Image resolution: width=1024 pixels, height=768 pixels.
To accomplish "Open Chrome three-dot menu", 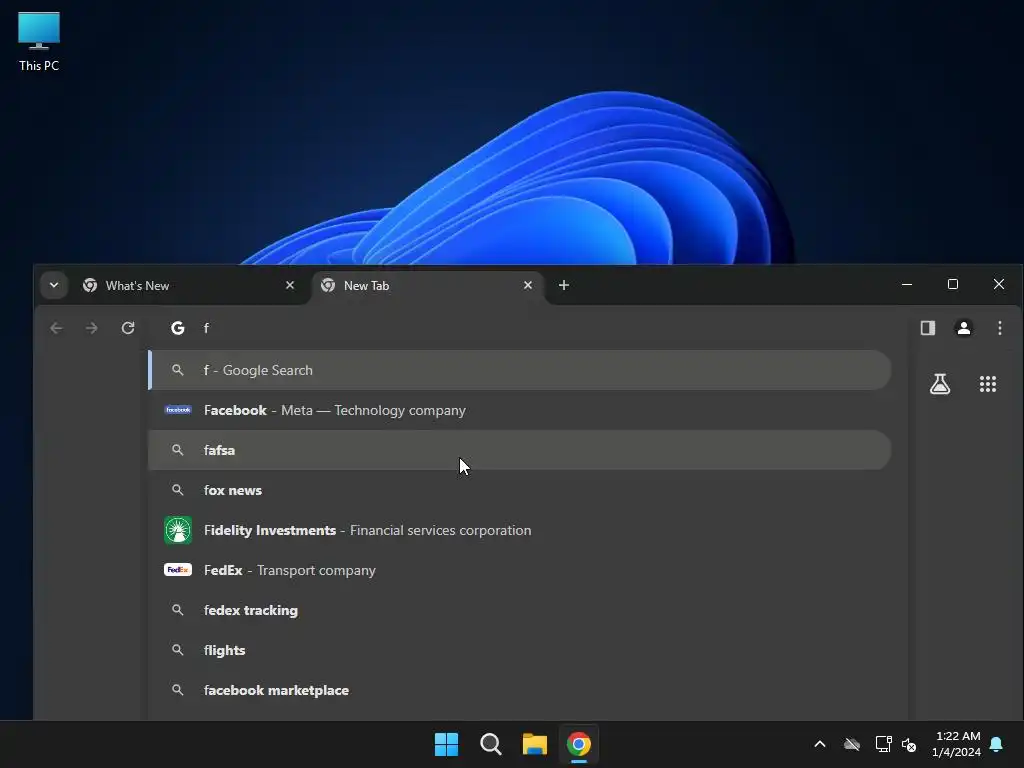I will 1000,328.
